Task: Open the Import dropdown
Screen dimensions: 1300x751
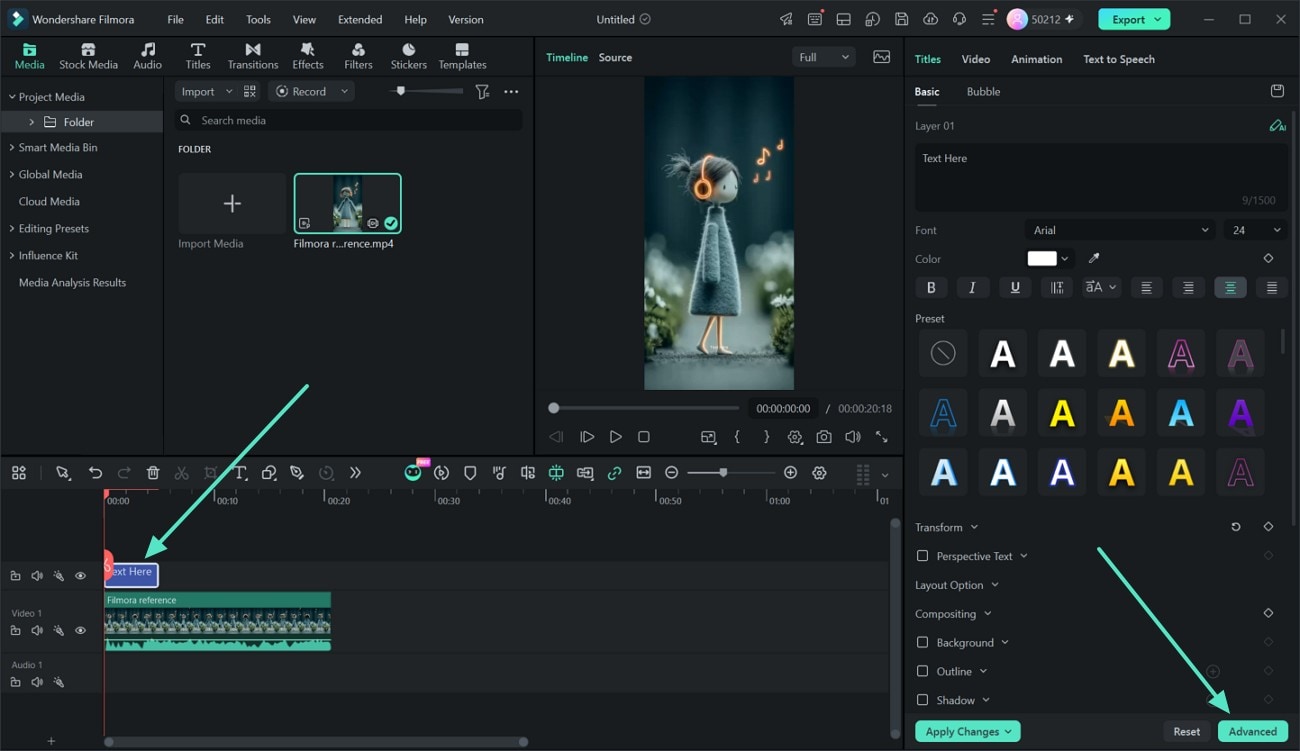Action: [x=206, y=91]
